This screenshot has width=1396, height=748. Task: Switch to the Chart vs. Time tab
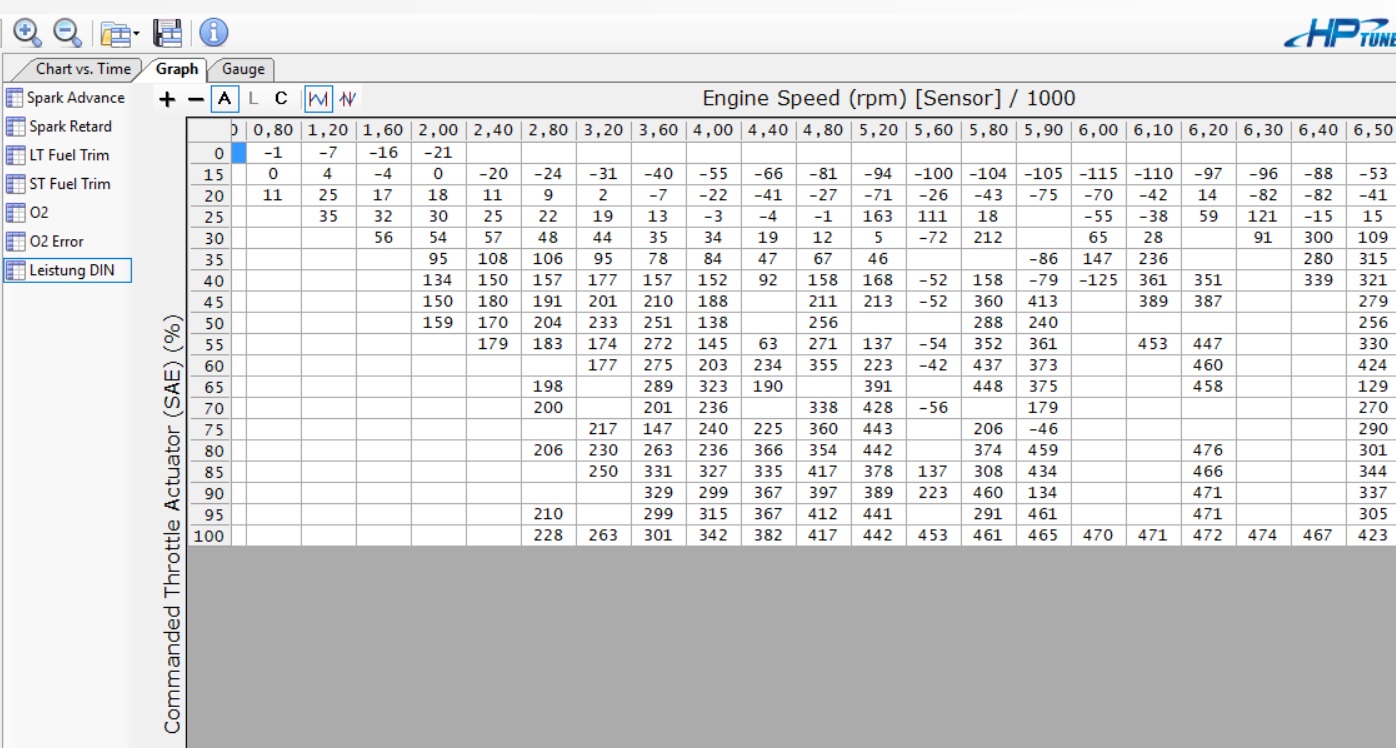click(82, 69)
